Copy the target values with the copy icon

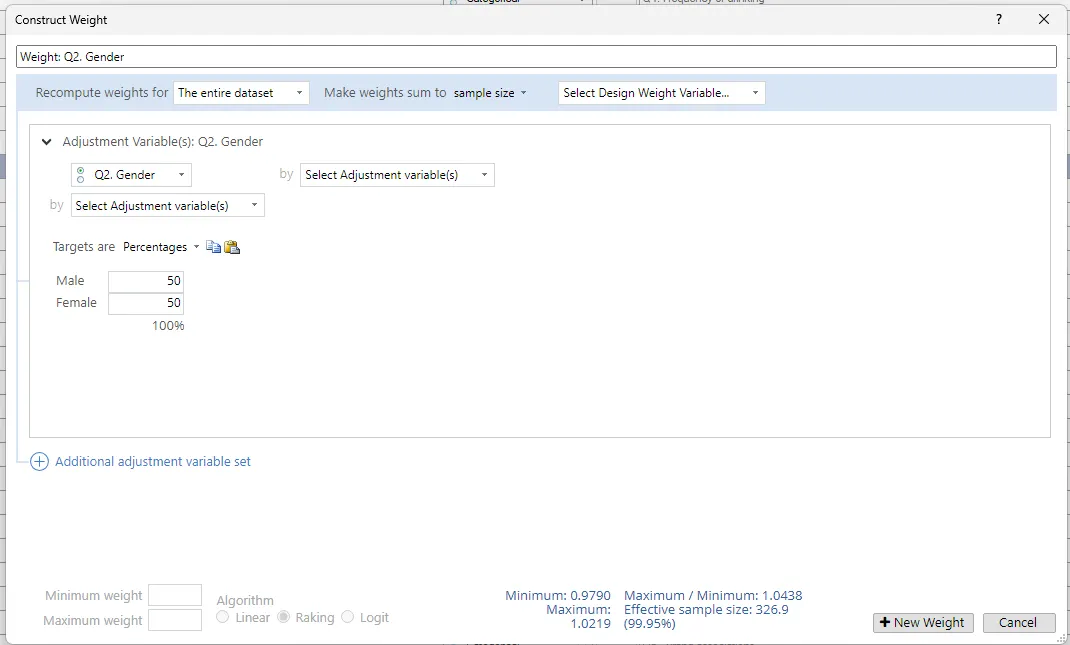pos(213,247)
